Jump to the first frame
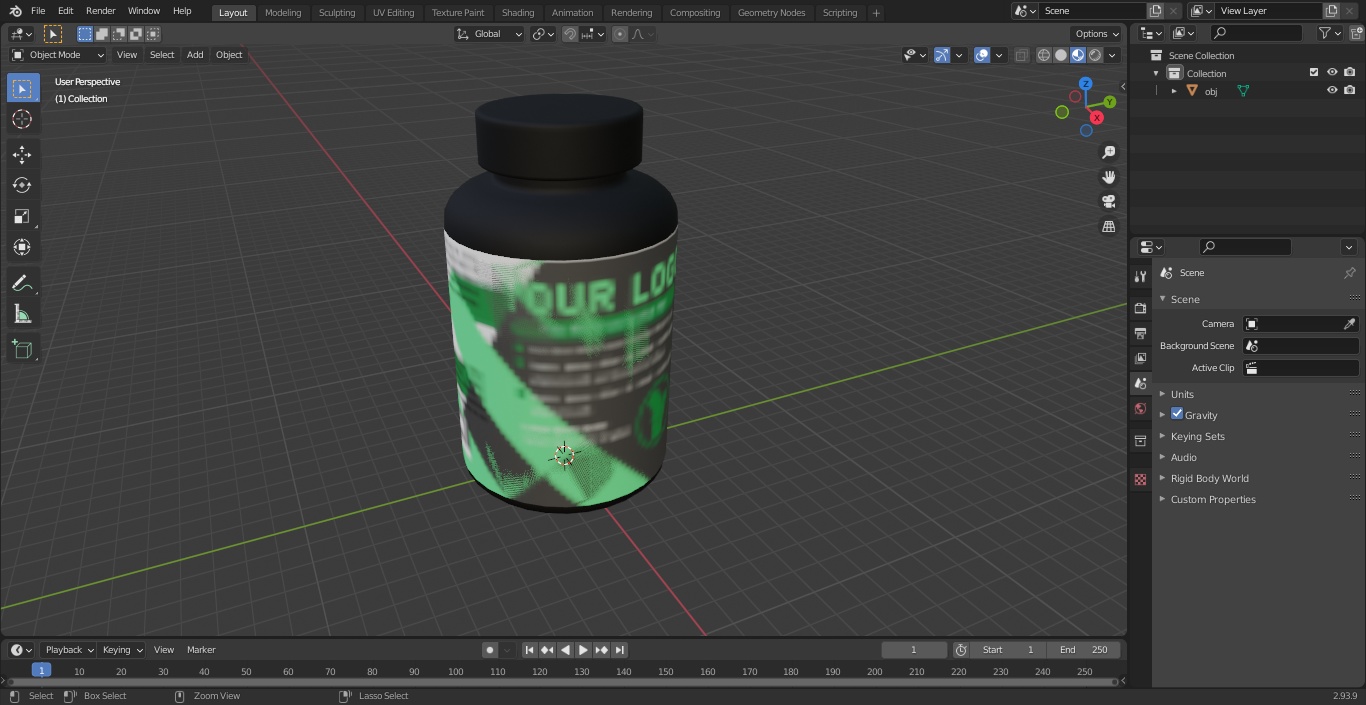The image size is (1366, 705). pos(530,650)
